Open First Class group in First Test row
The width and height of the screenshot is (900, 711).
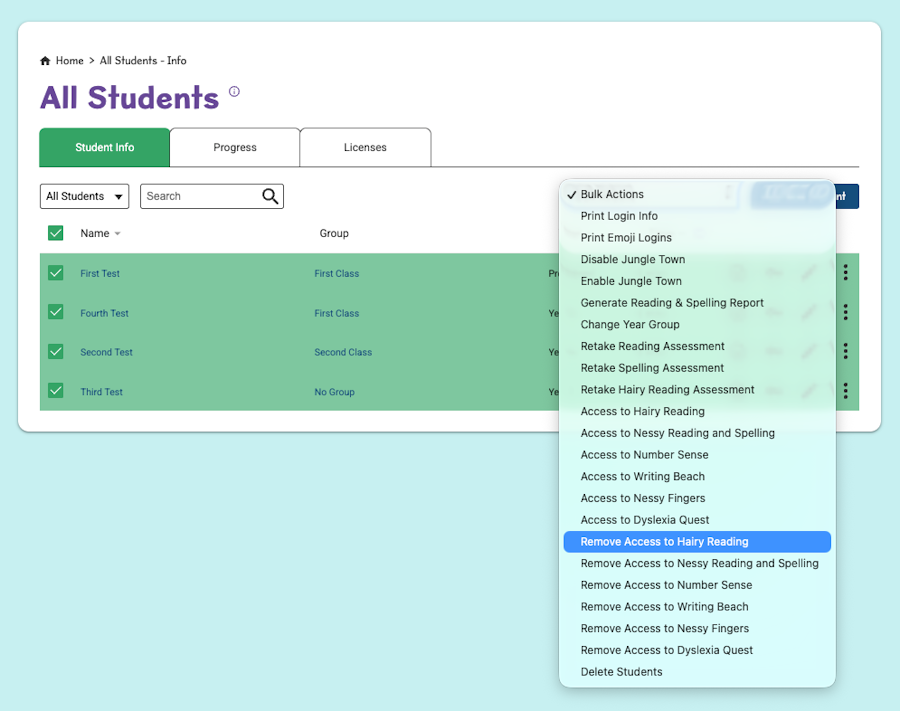pos(336,274)
